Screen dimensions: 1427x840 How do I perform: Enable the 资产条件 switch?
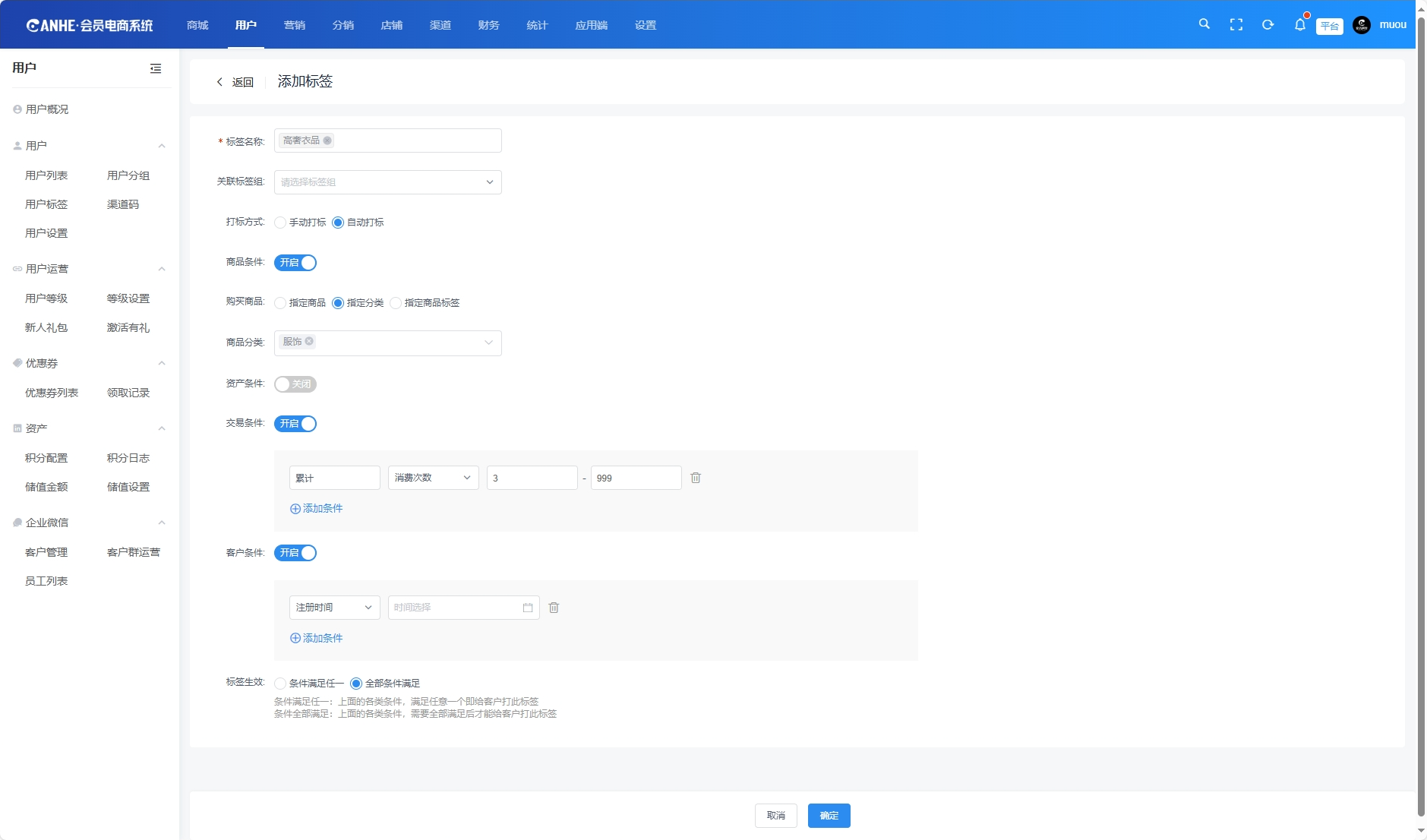(295, 384)
